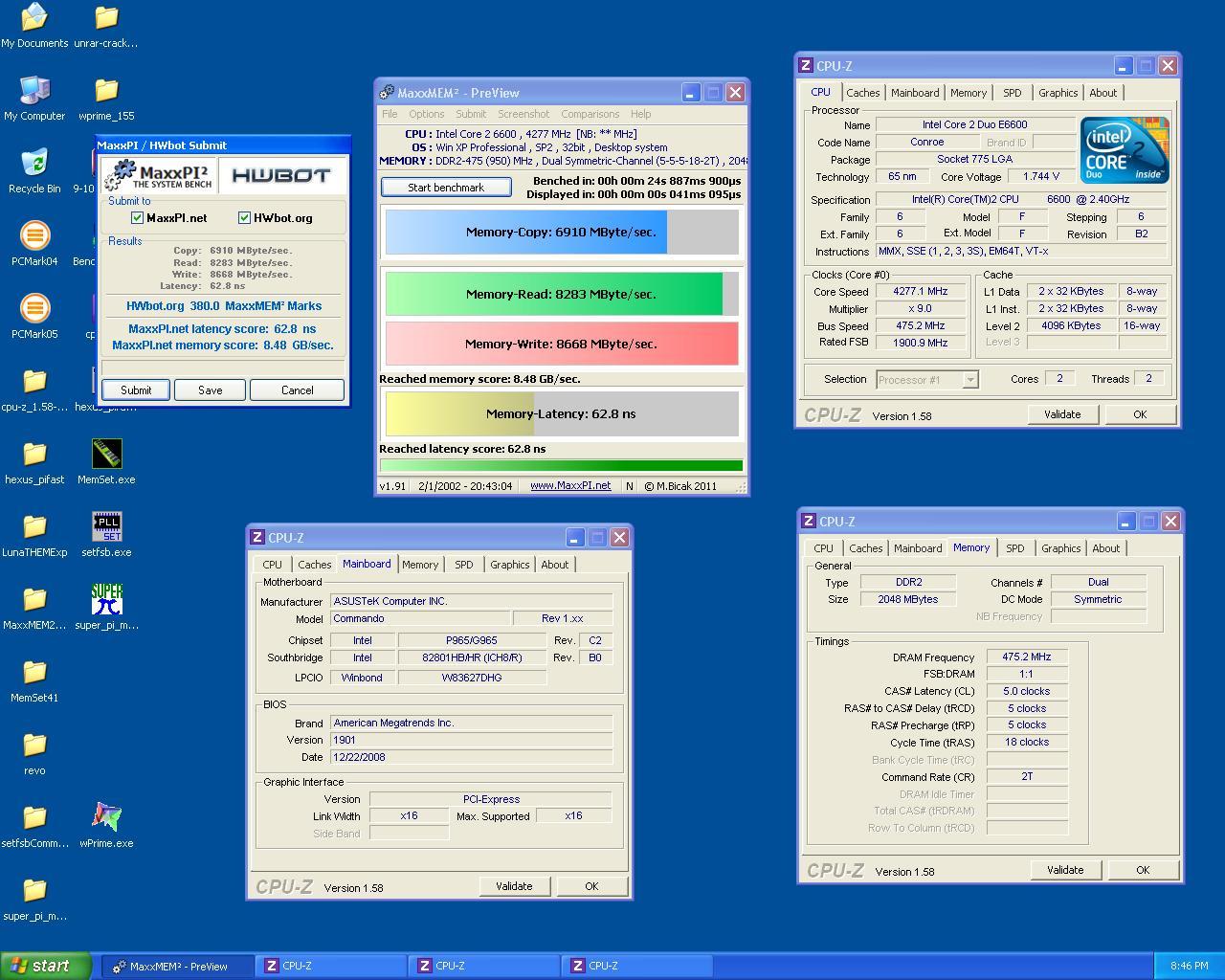Open the File menu in MaxxMEM²
Image resolution: width=1225 pixels, height=980 pixels.
pos(390,114)
